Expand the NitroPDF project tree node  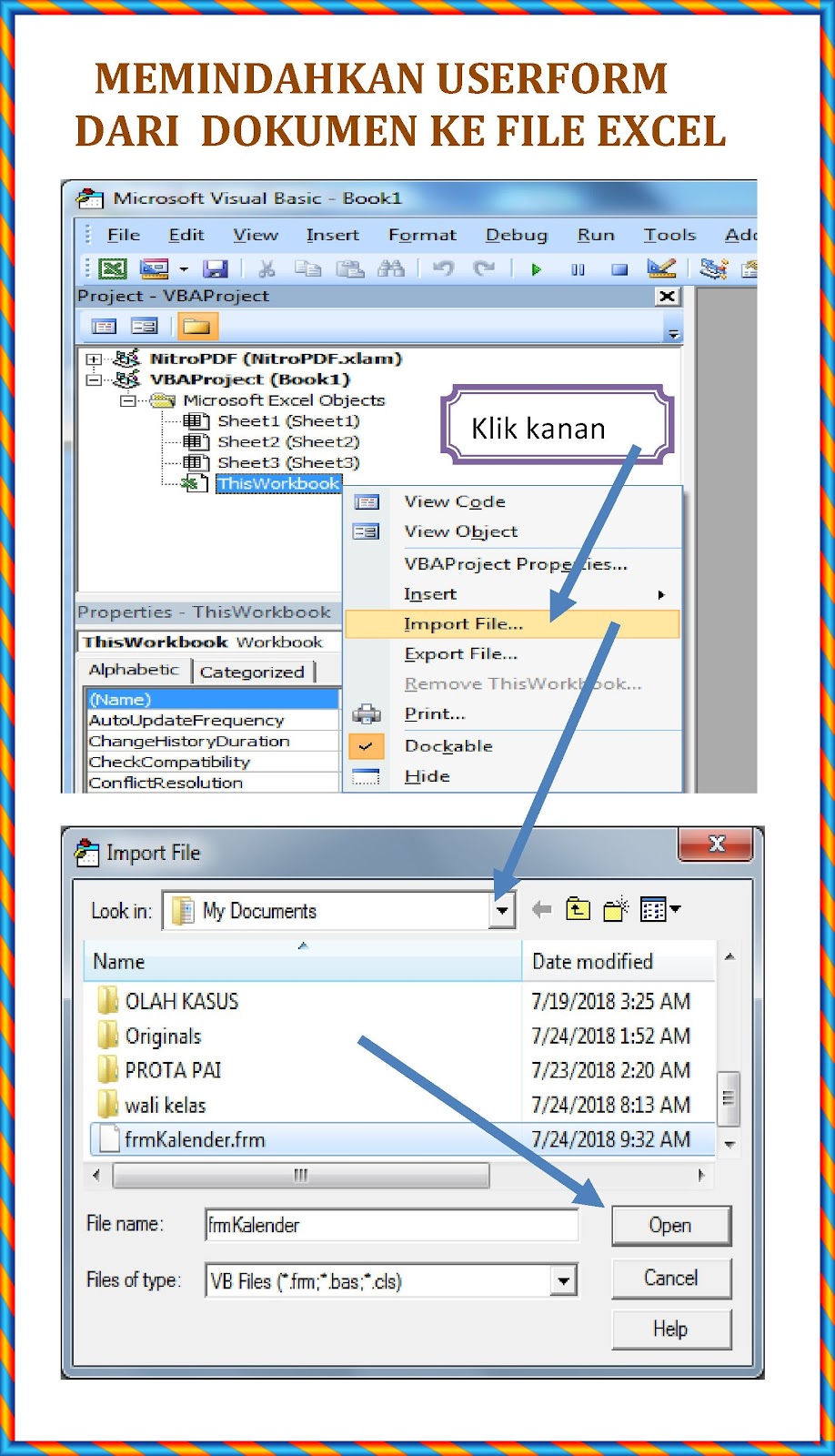click(93, 359)
